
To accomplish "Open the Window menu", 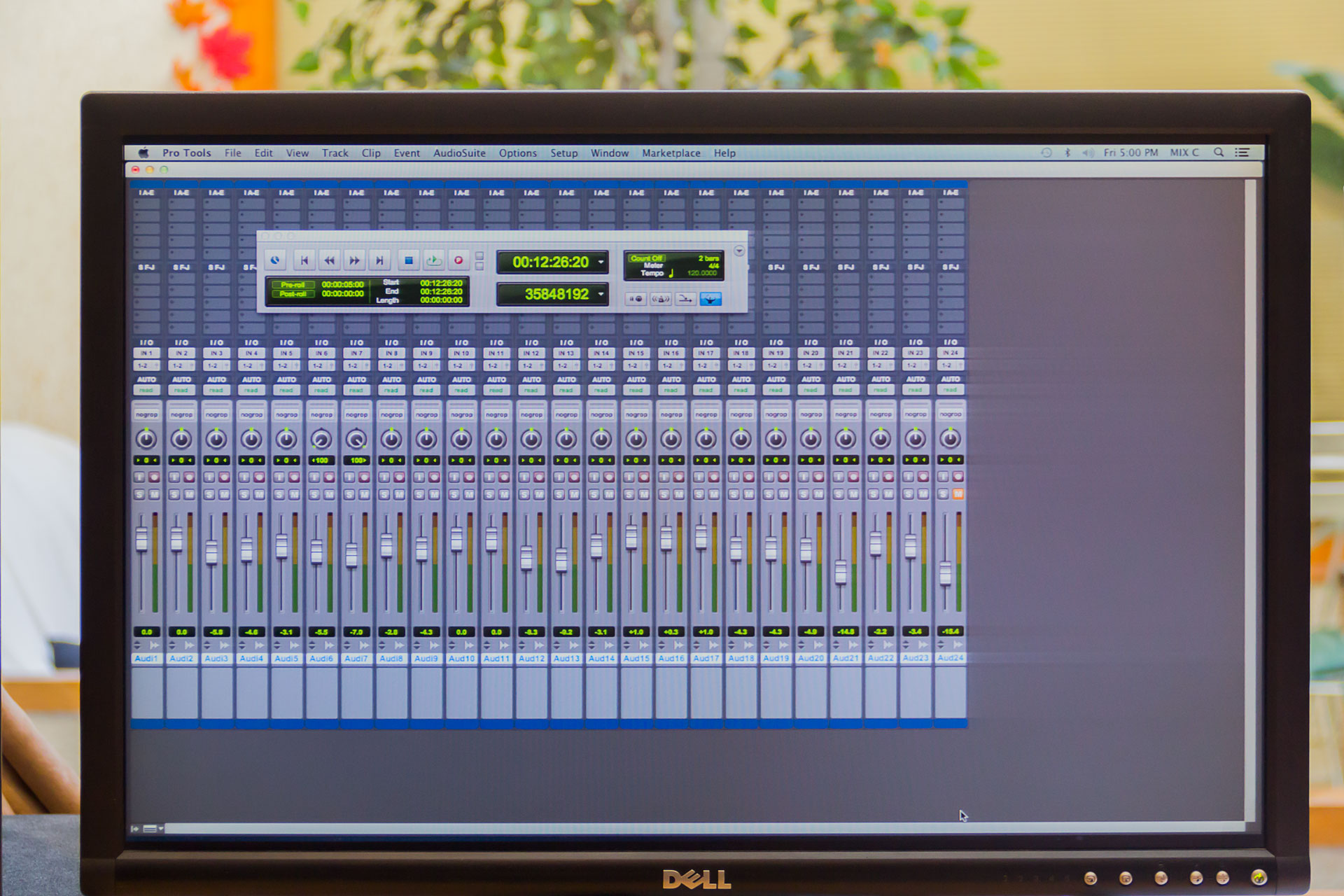I will tap(610, 153).
